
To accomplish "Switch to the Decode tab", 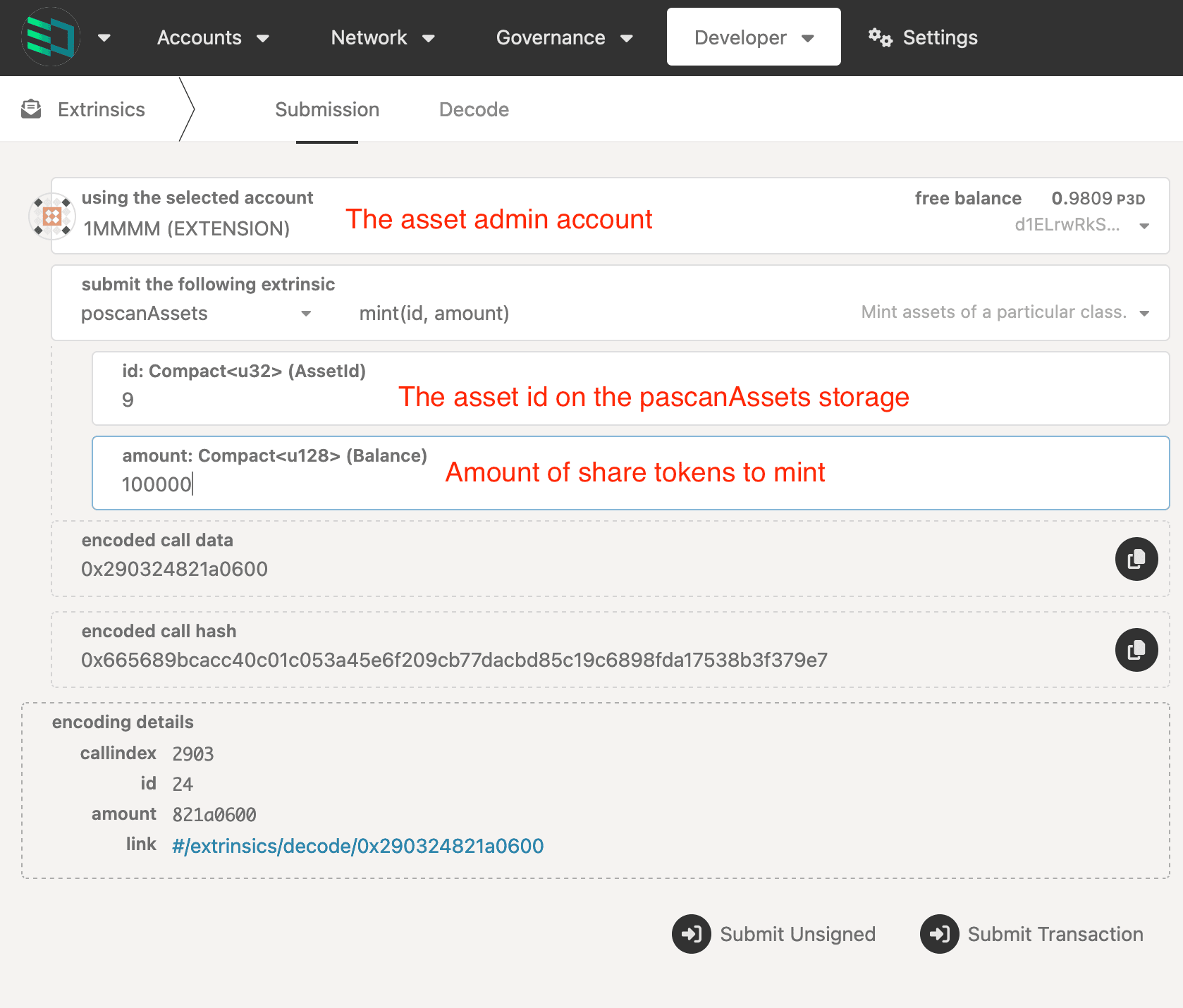I will click(474, 109).
